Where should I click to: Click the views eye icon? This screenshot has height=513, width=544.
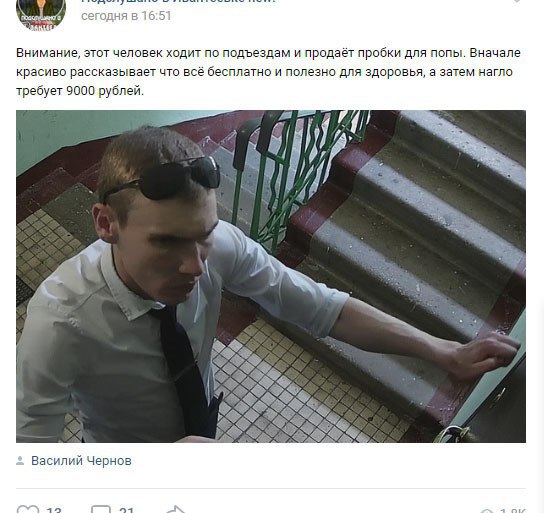pyautogui.click(x=487, y=511)
